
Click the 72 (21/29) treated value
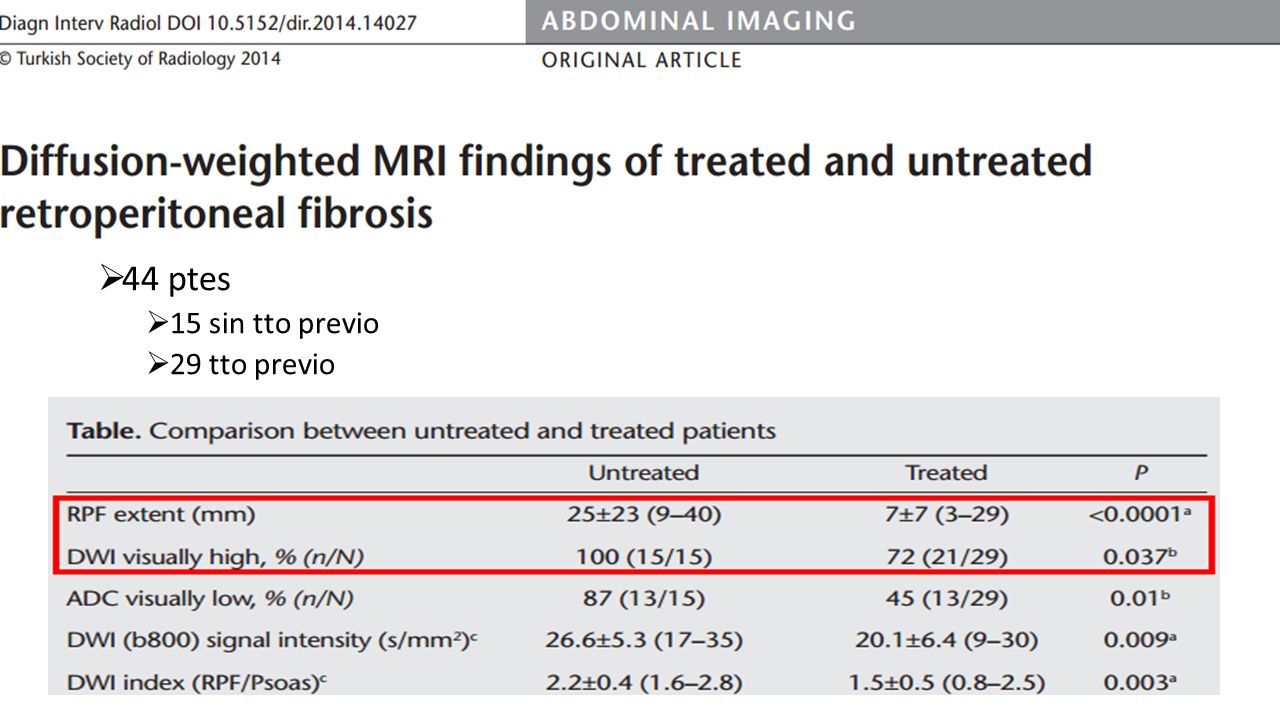click(946, 557)
